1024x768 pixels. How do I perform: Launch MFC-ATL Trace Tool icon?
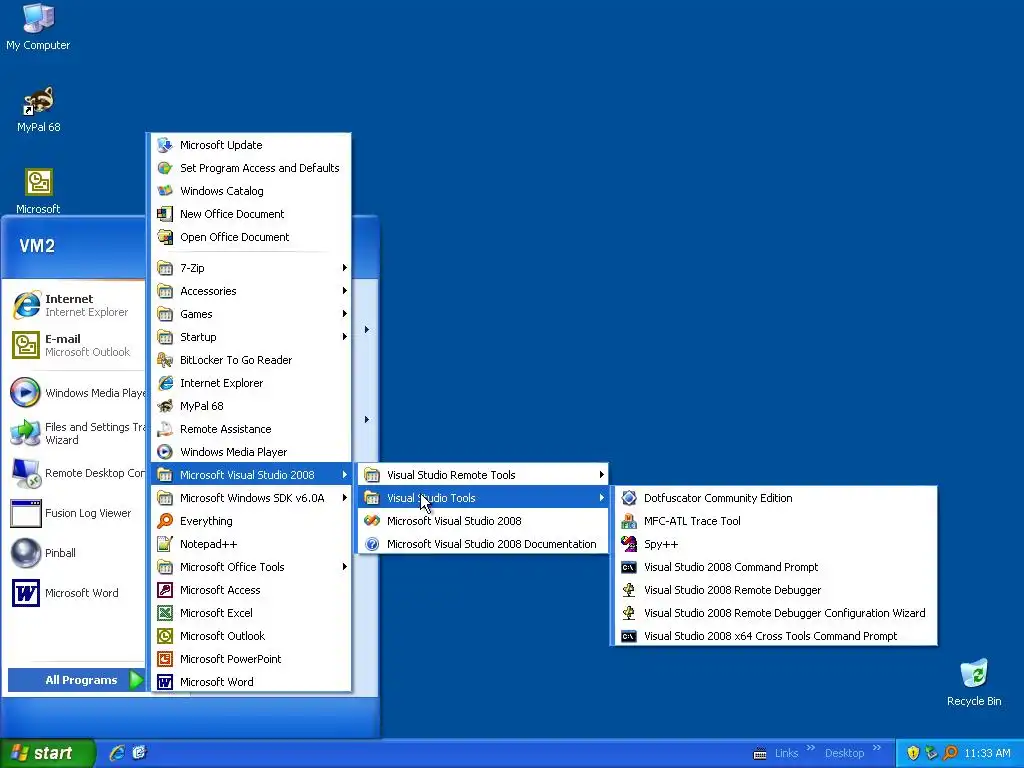coord(629,520)
